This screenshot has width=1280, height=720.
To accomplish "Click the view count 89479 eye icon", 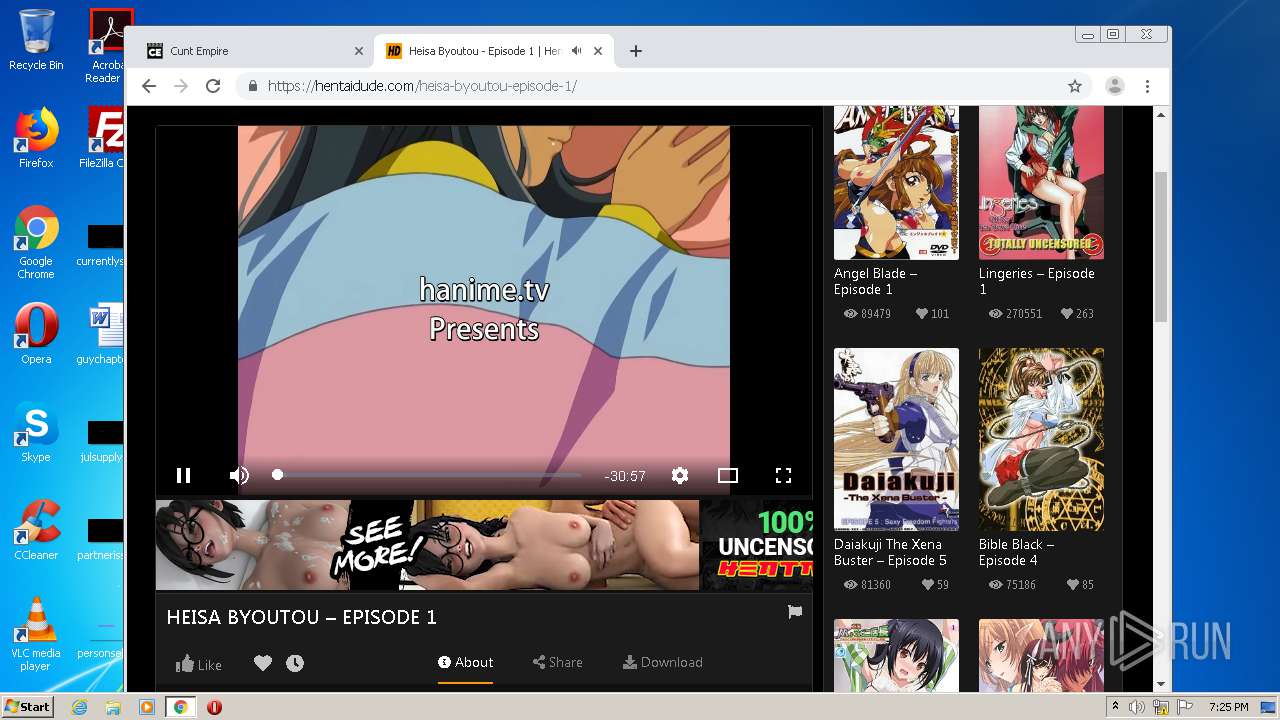I will coord(867,314).
